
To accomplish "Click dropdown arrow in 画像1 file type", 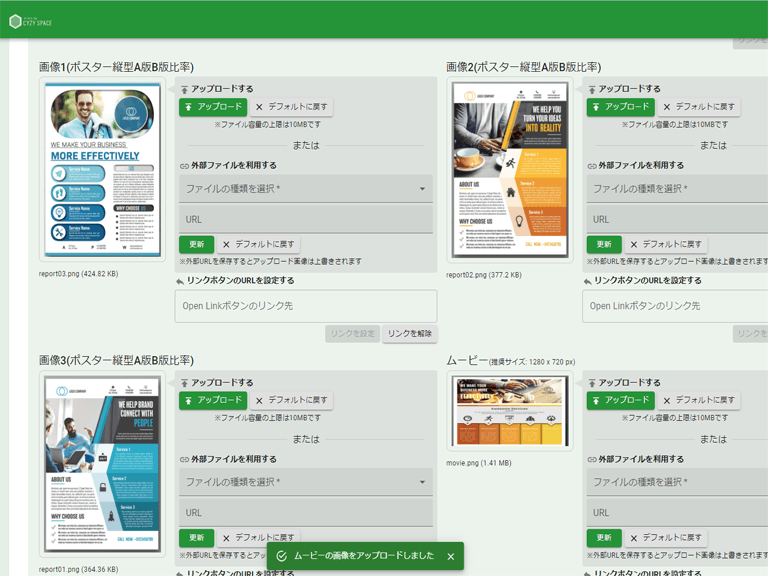I will click(422, 189).
